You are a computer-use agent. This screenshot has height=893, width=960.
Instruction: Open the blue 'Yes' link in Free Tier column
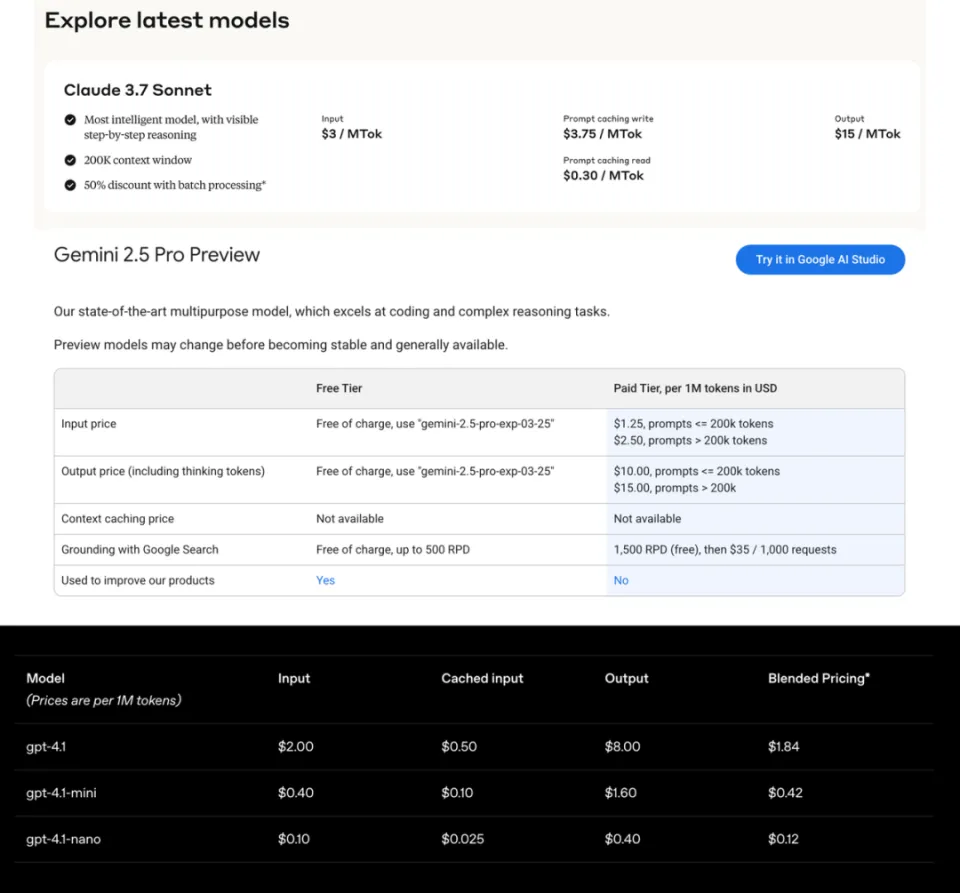[325, 580]
